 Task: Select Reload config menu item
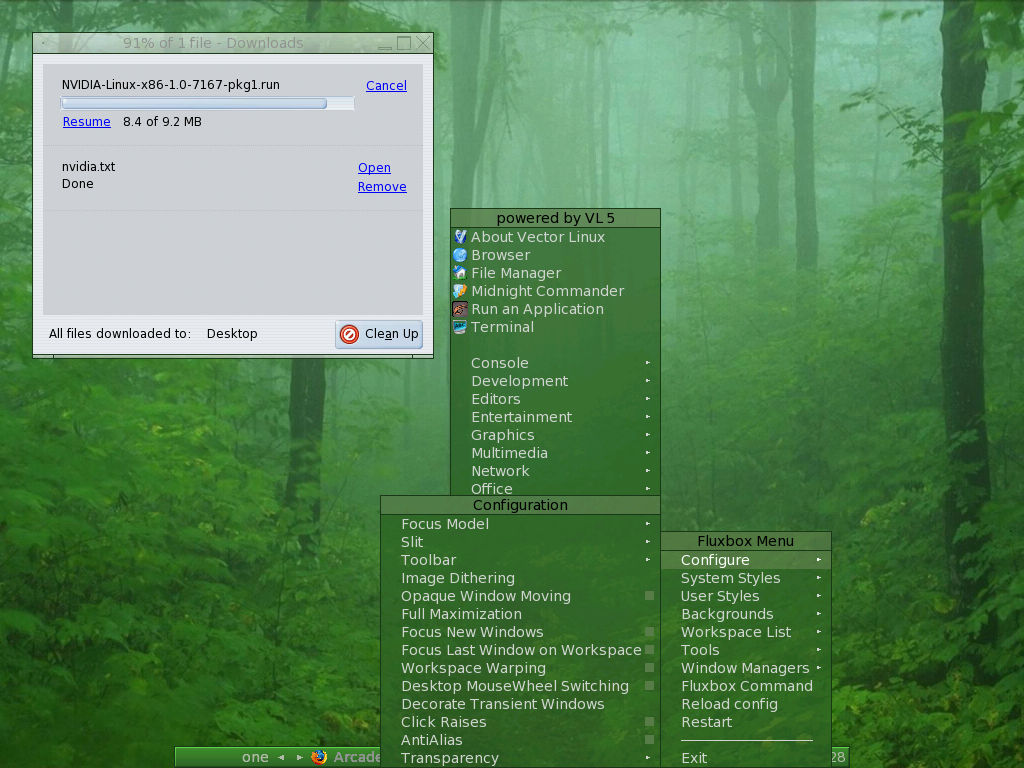(746, 704)
